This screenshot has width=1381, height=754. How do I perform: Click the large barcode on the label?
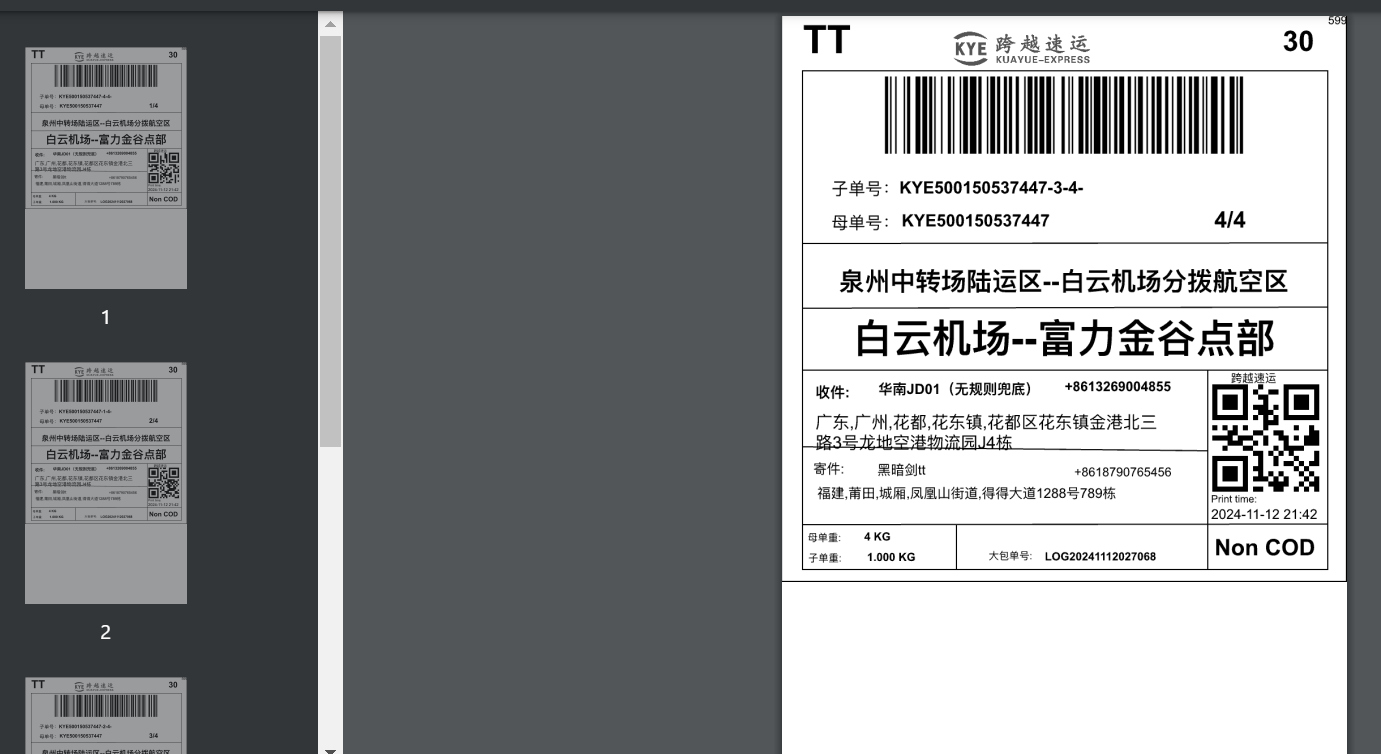tap(1064, 115)
